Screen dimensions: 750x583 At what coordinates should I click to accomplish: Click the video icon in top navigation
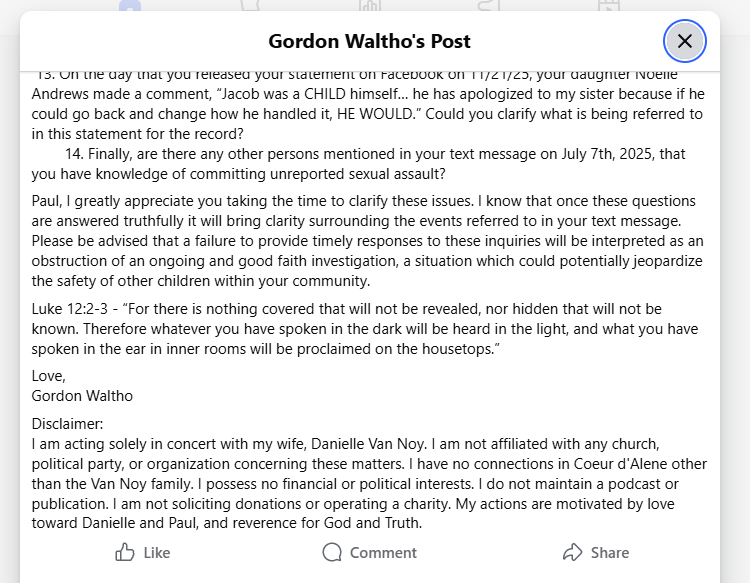[x=609, y=6]
